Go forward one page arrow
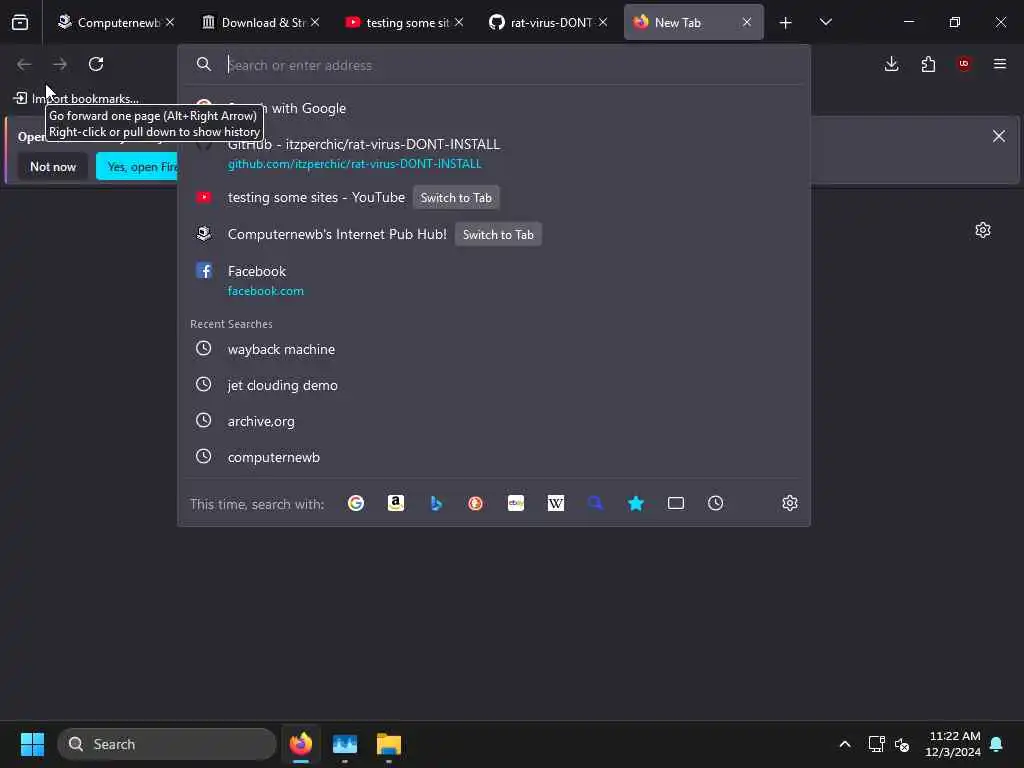1024x768 pixels. click(x=60, y=64)
